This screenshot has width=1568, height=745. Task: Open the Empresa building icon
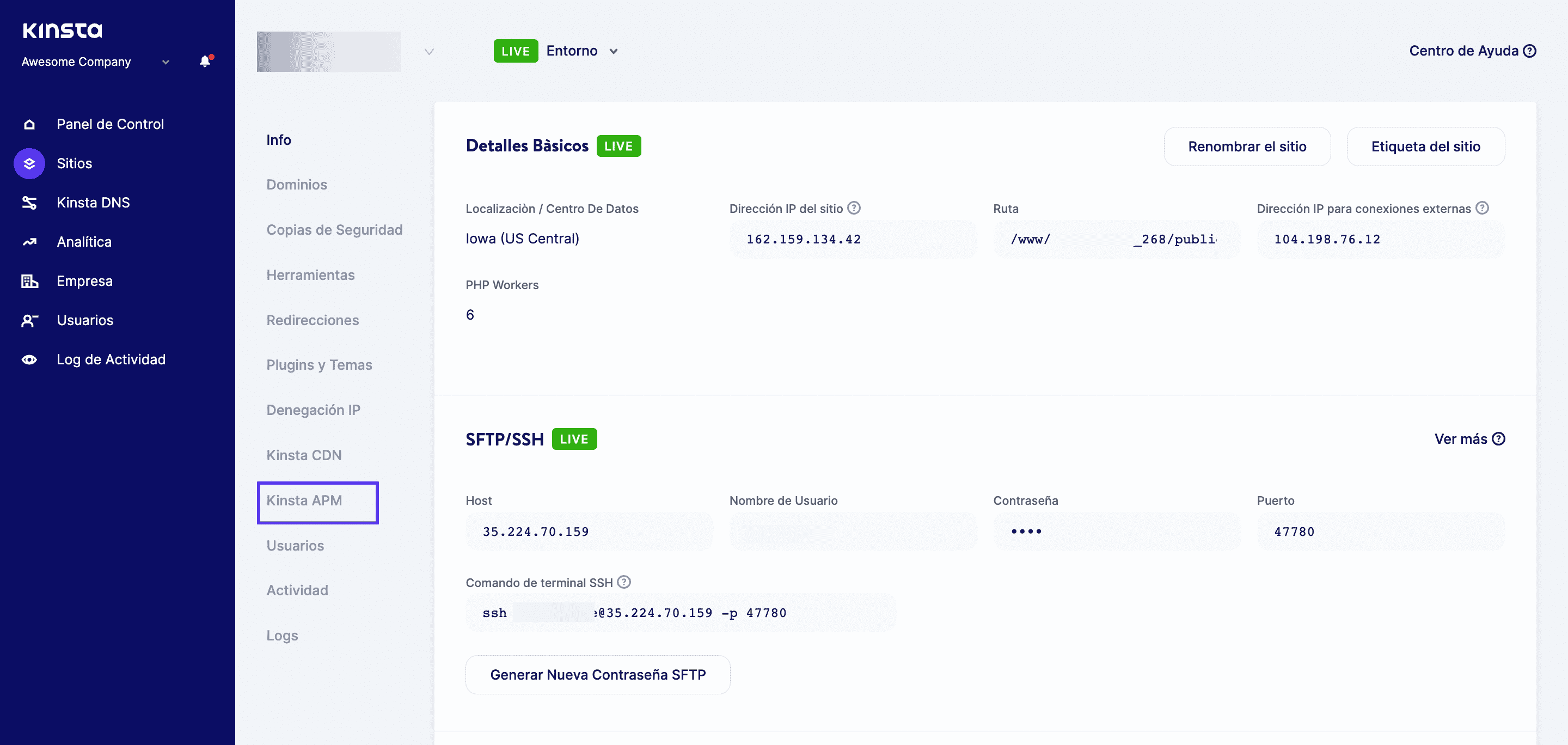click(x=29, y=280)
